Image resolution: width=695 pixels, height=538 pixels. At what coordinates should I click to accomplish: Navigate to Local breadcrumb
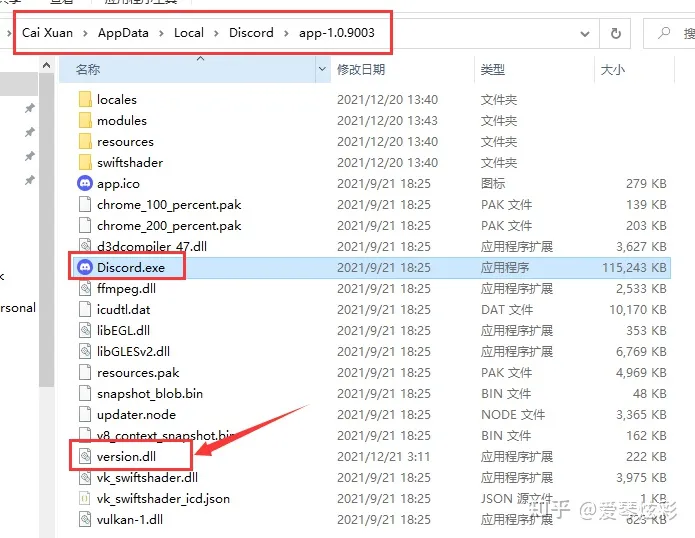click(x=189, y=33)
